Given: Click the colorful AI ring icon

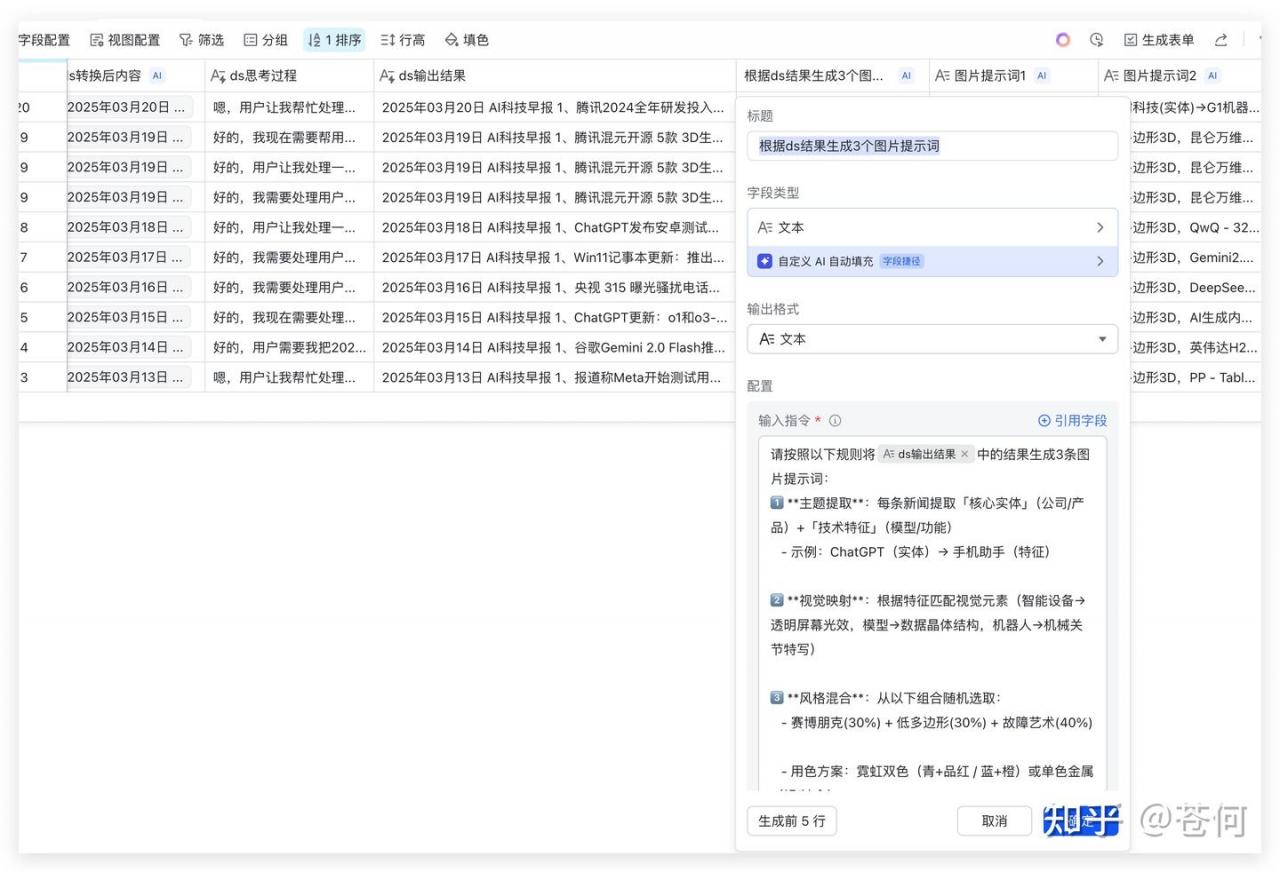Looking at the screenshot, I should [x=1063, y=40].
